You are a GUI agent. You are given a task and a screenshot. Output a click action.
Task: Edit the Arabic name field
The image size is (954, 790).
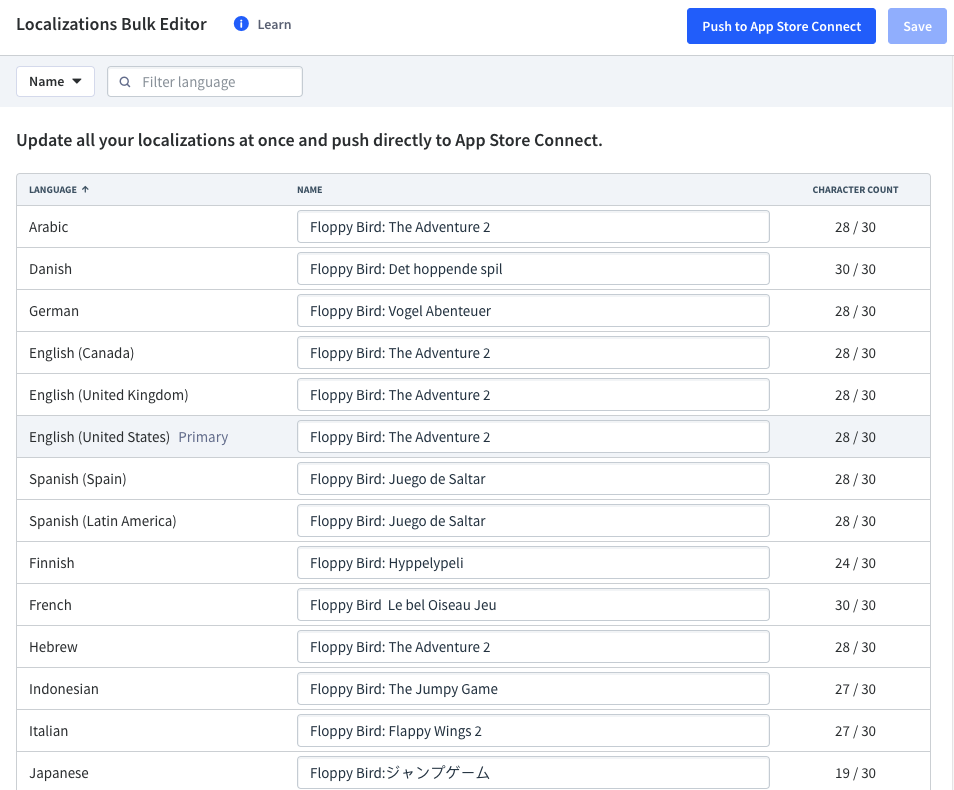(x=533, y=227)
